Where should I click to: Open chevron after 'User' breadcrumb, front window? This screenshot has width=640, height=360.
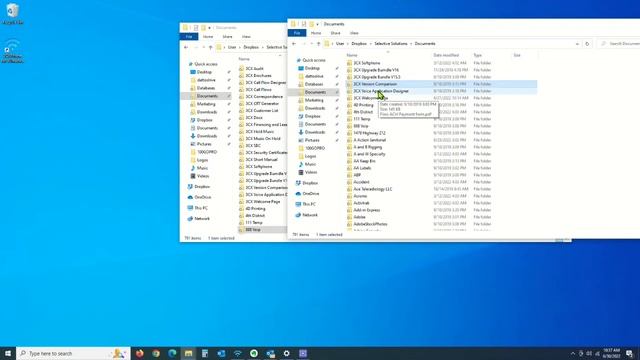(347, 44)
